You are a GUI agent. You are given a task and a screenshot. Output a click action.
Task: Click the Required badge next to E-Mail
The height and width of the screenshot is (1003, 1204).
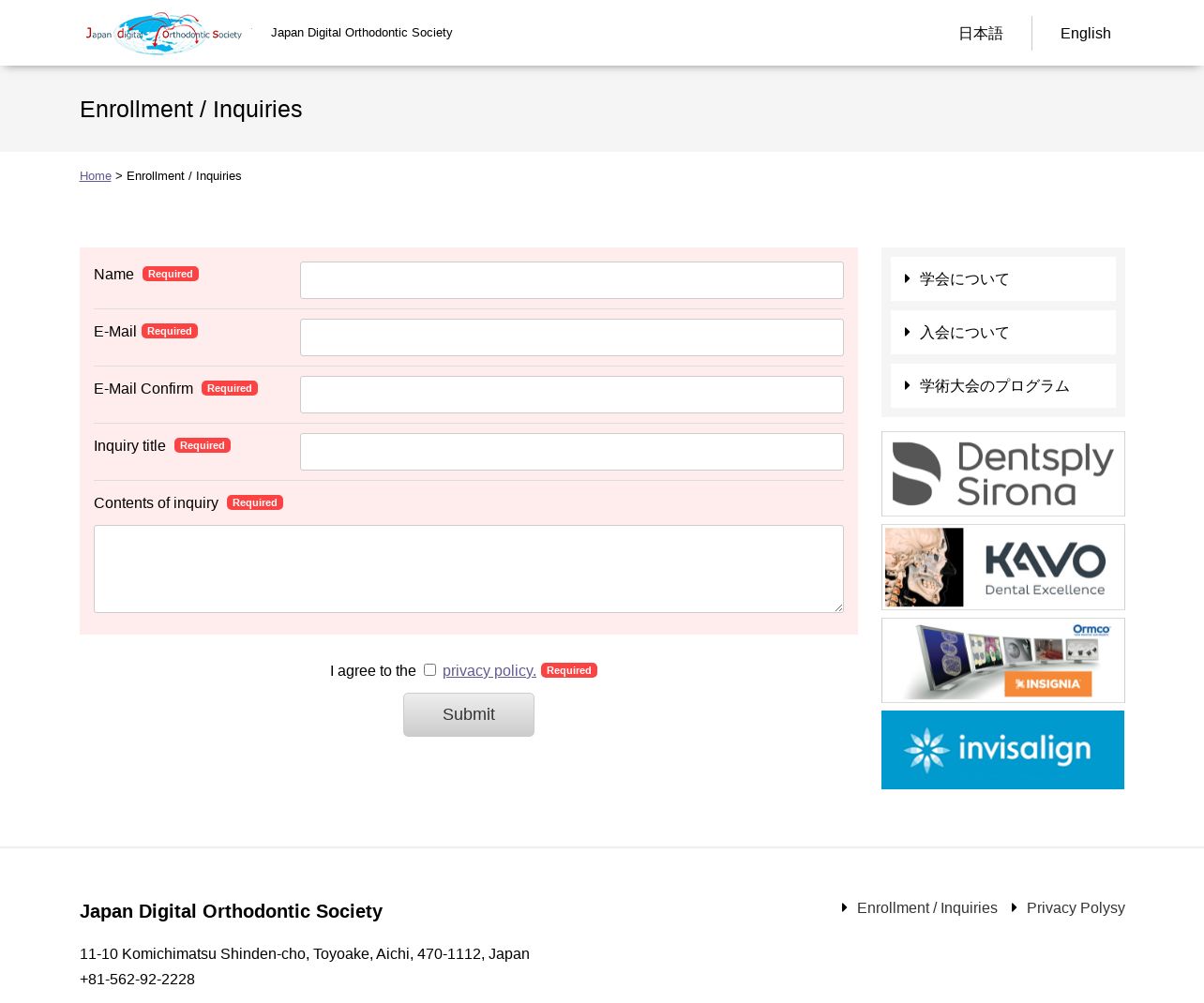[170, 331]
